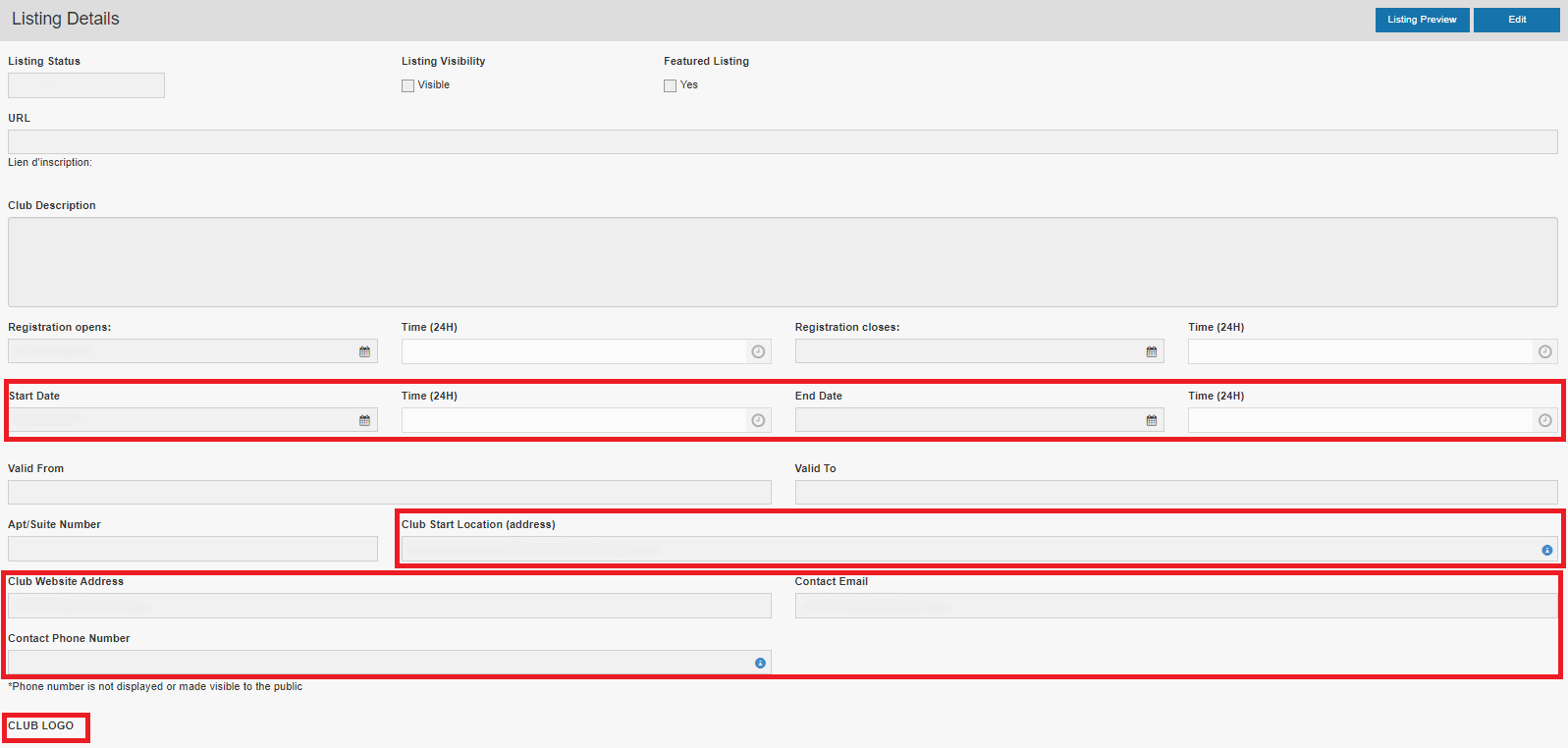Open End Date calendar picker icon
The image size is (1568, 748).
click(x=1152, y=420)
